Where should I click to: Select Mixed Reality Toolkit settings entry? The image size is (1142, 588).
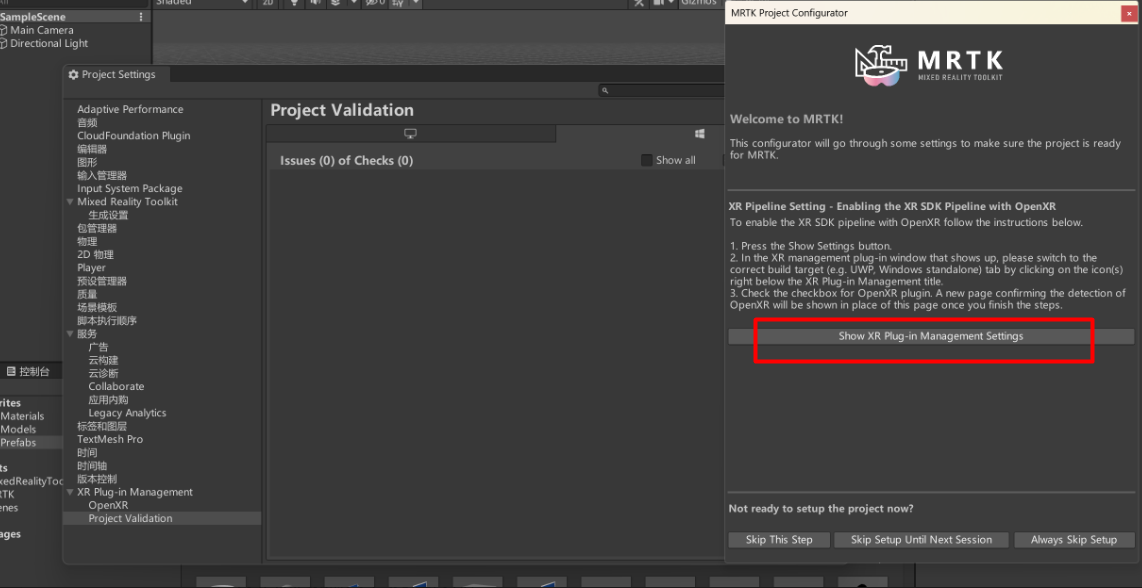click(127, 202)
